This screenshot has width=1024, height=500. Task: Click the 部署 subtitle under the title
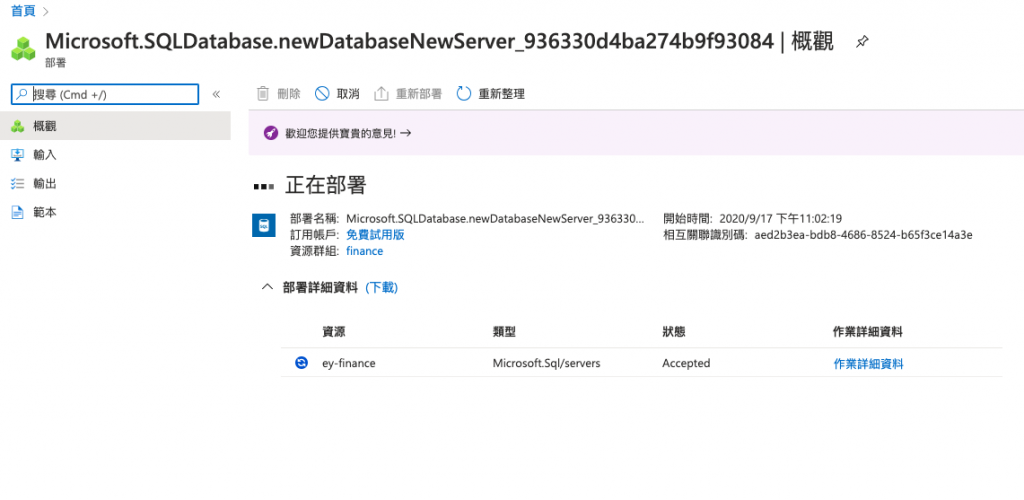(55, 64)
